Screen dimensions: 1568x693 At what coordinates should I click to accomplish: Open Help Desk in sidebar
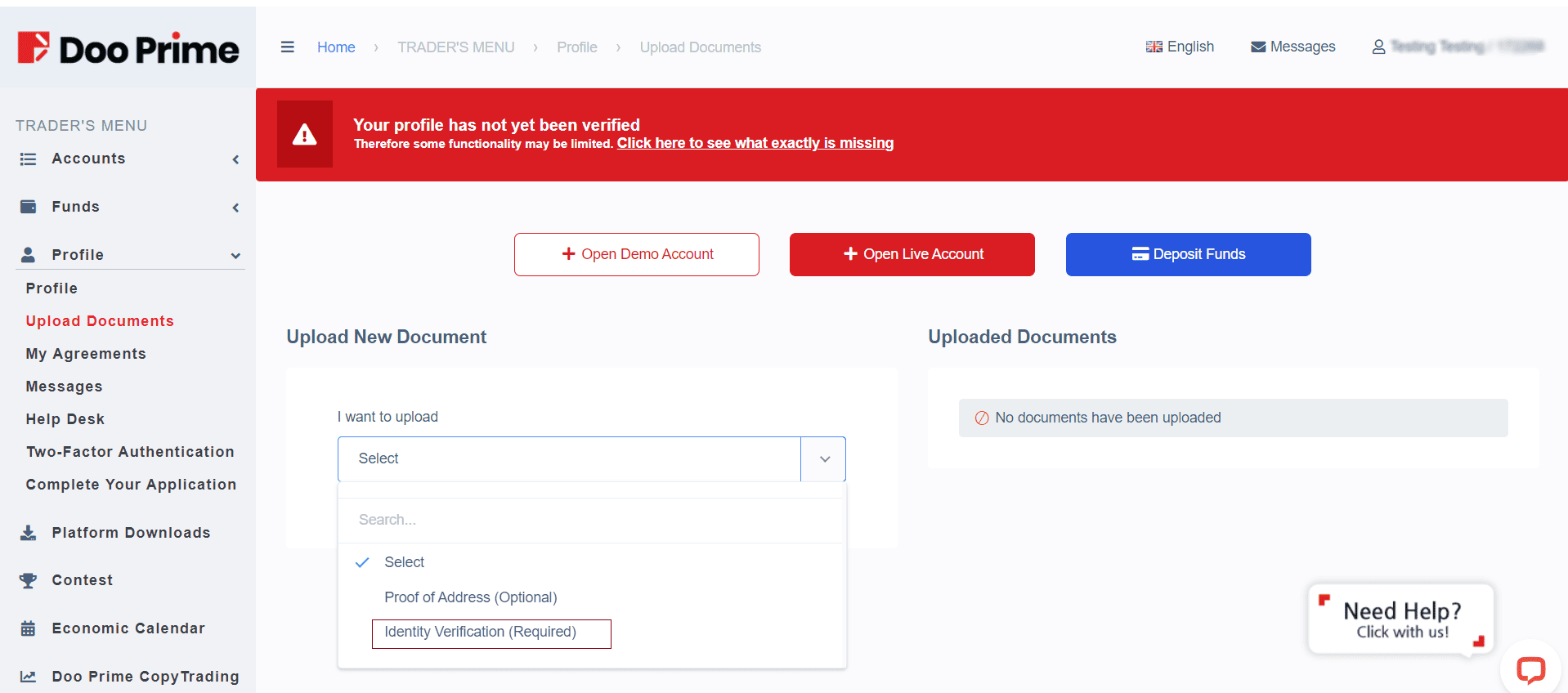pyautogui.click(x=65, y=419)
